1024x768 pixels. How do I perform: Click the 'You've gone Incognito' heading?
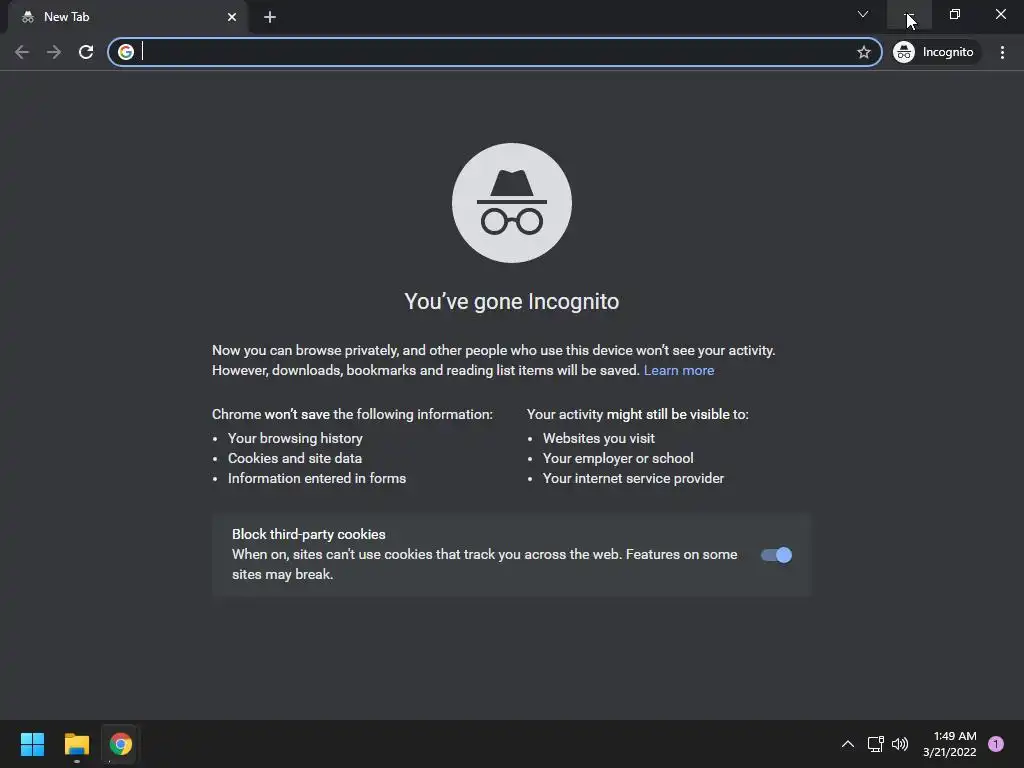[512, 302]
